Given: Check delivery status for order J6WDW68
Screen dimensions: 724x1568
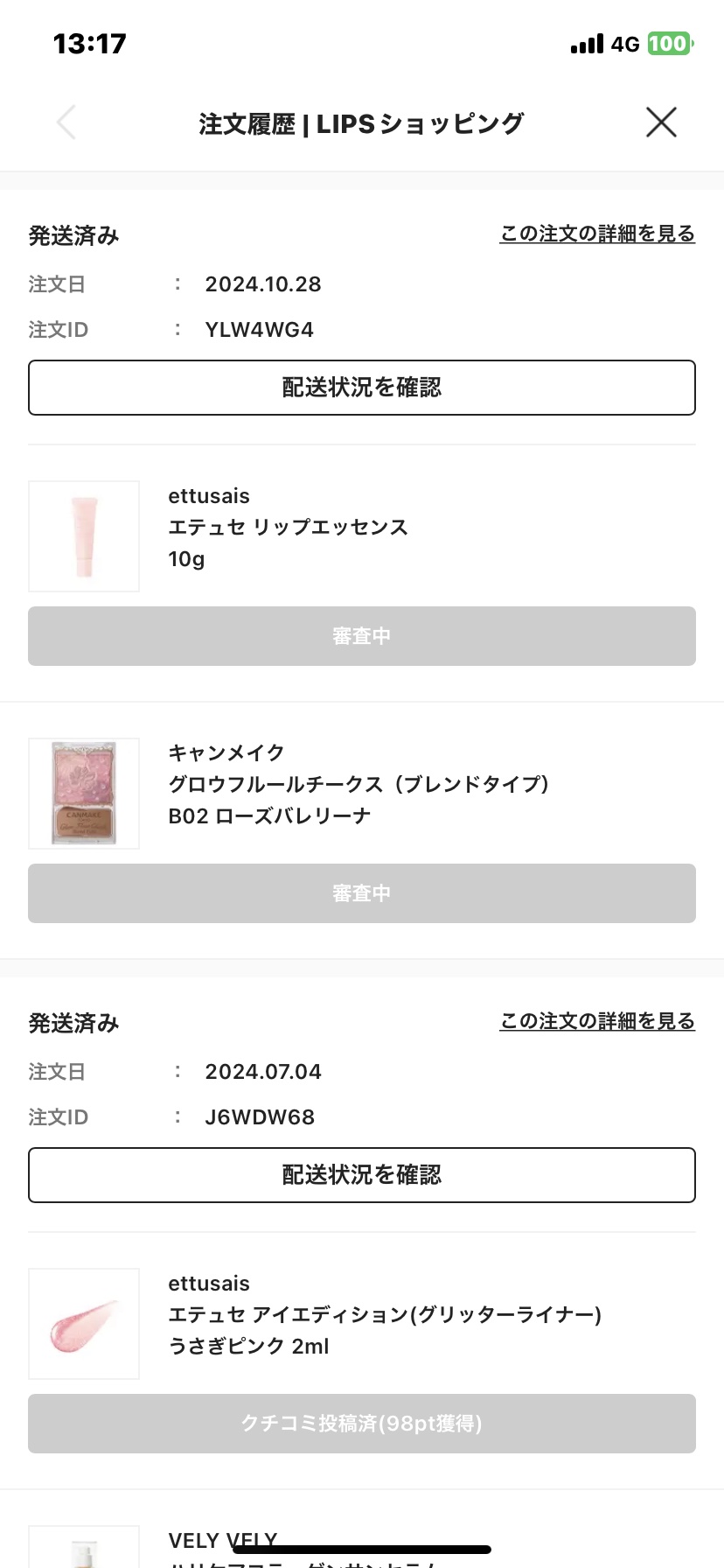Looking at the screenshot, I should [362, 1175].
